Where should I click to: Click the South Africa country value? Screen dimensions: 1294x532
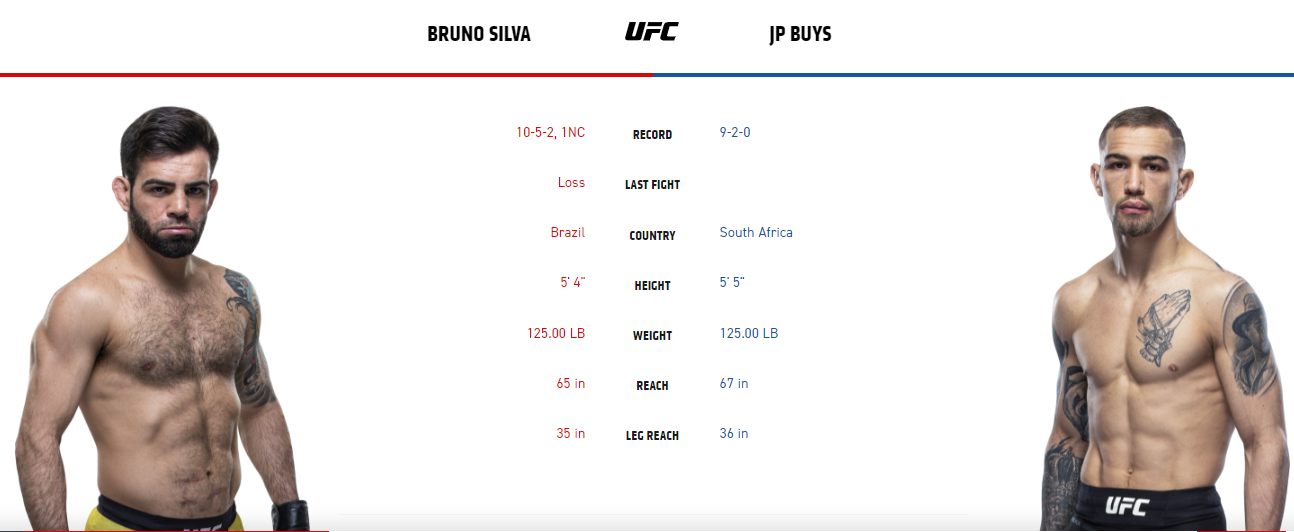tap(756, 233)
